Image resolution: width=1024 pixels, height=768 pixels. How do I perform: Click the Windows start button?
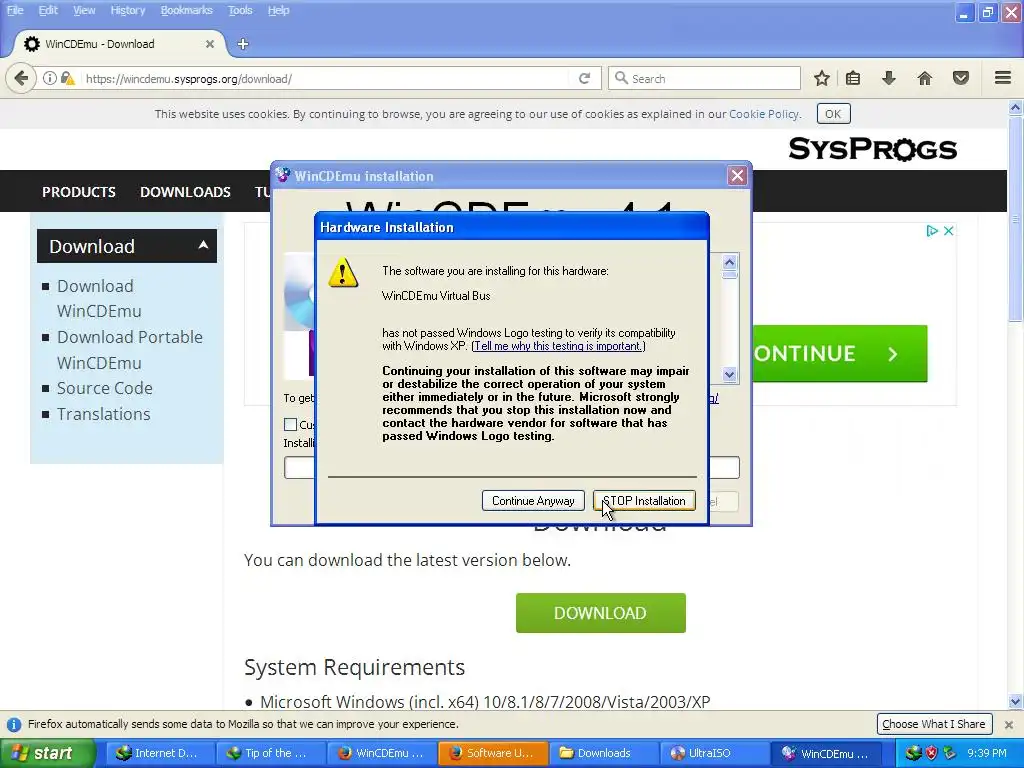(47, 753)
